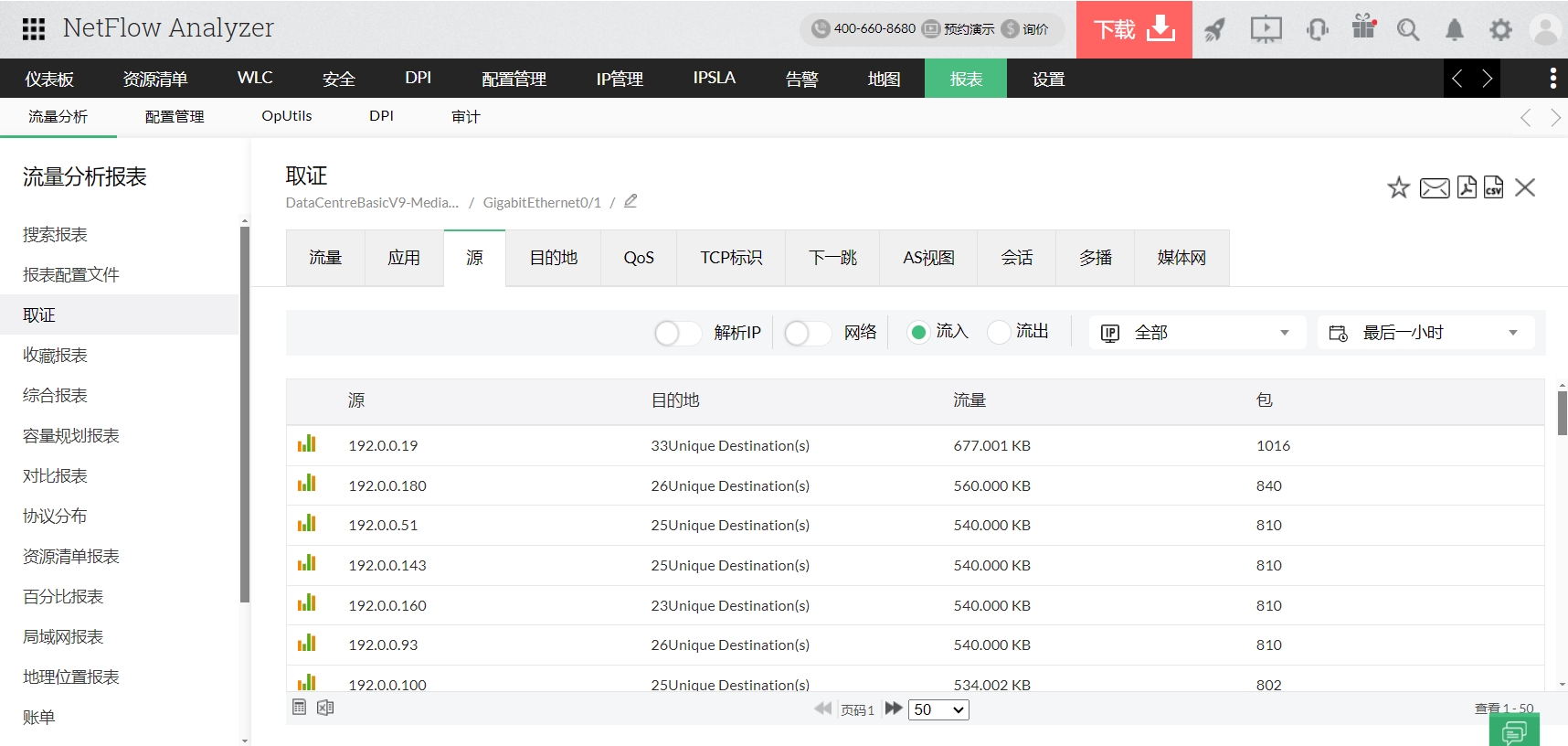This screenshot has height=746, width=1568.
Task: Click the 询价 link
Action: (1025, 29)
